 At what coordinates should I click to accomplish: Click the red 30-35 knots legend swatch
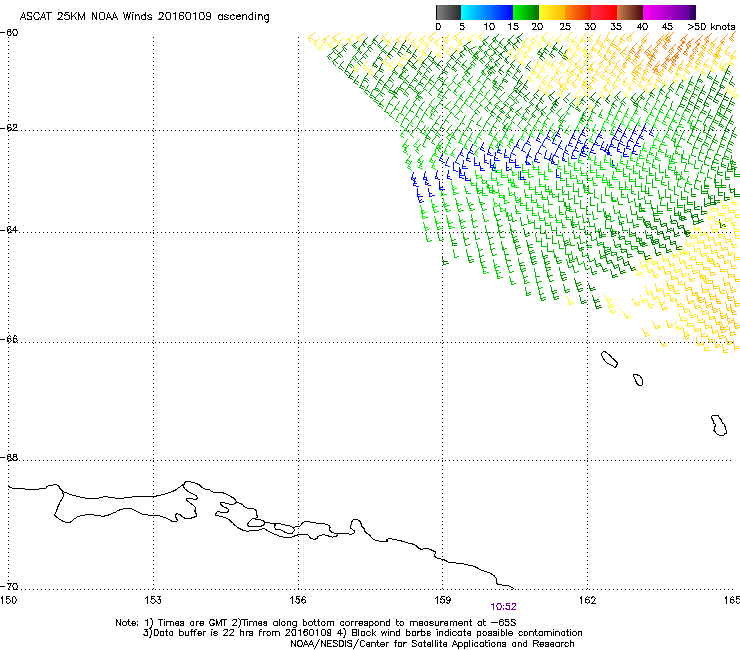[x=604, y=12]
